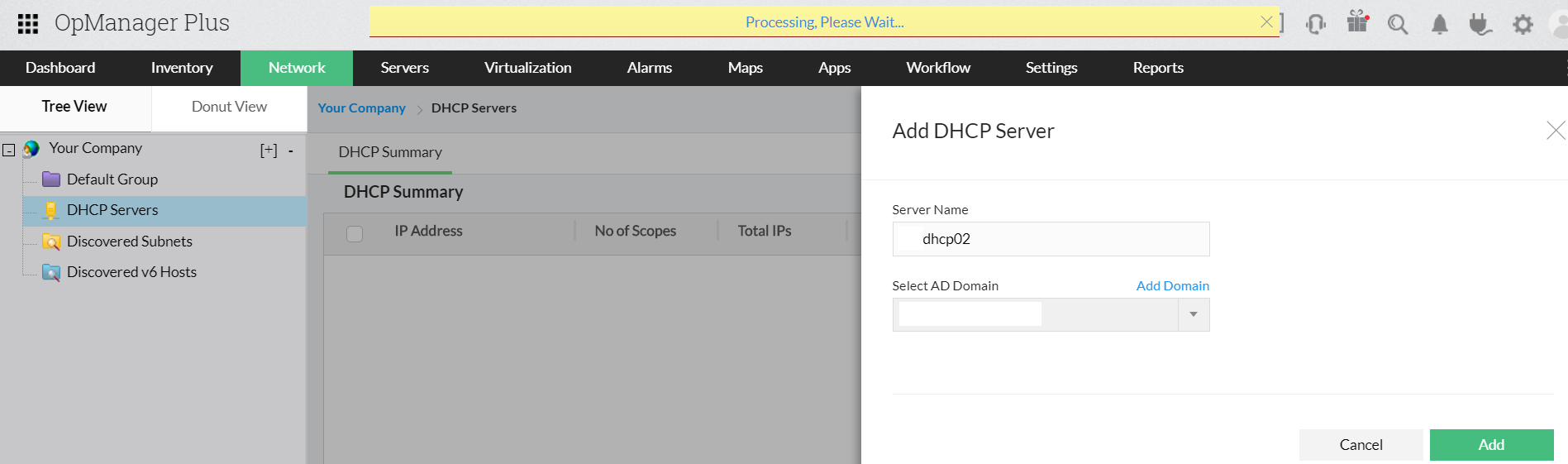Click the green Add button
Screen dimensions: 1568x464
1491,445
